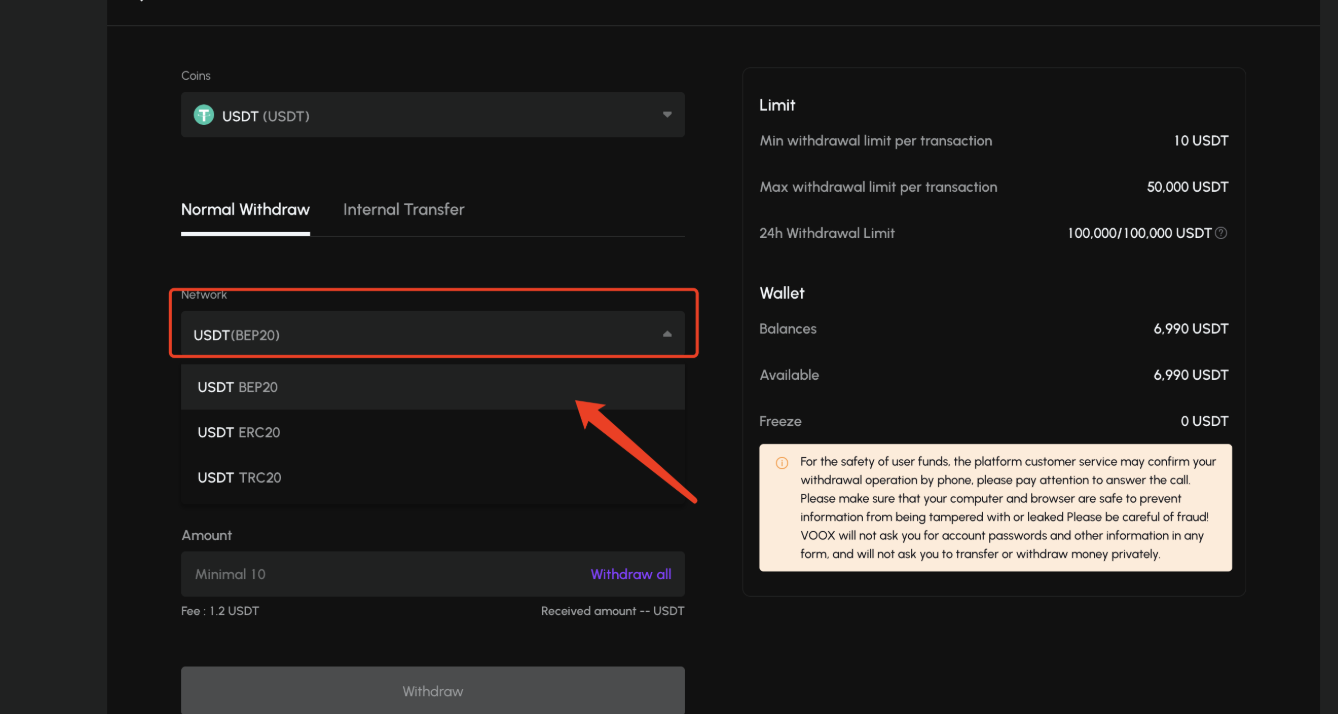Image resolution: width=1338 pixels, height=714 pixels.
Task: Click the 100,000/100,000 USDT limit value
Action: click(x=1140, y=233)
